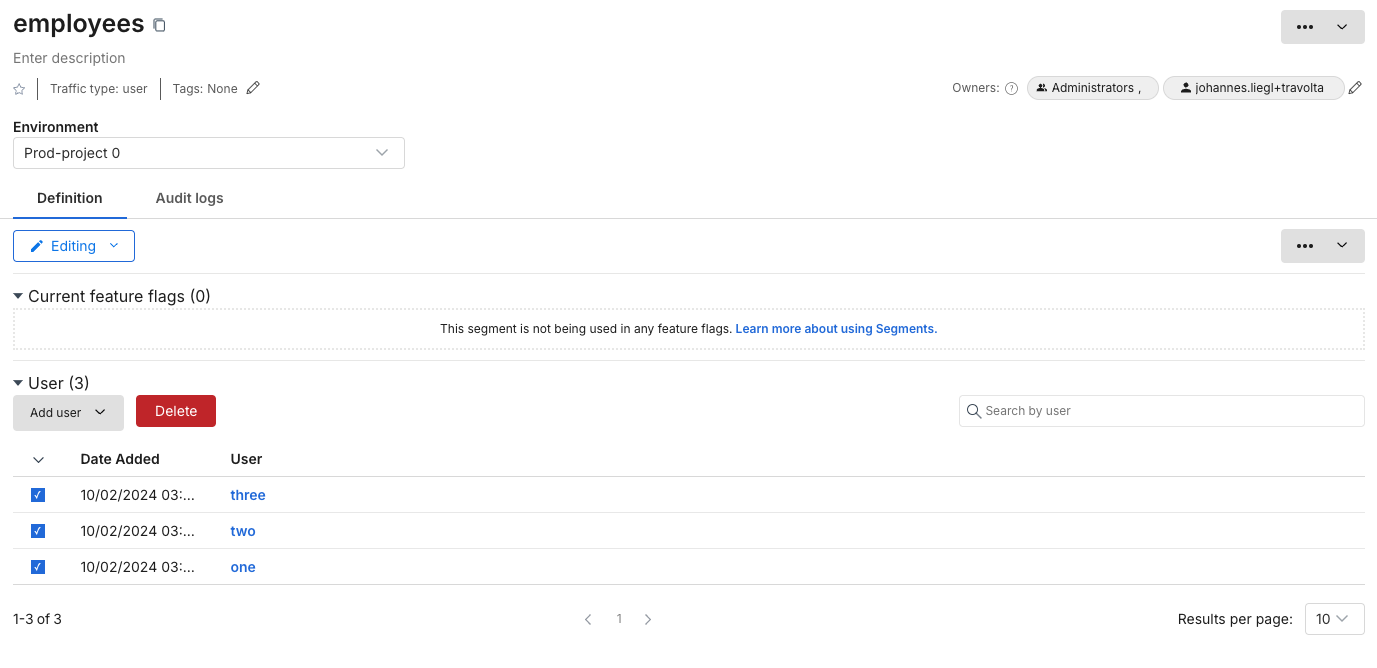Open the Results per page dropdown

(1334, 619)
